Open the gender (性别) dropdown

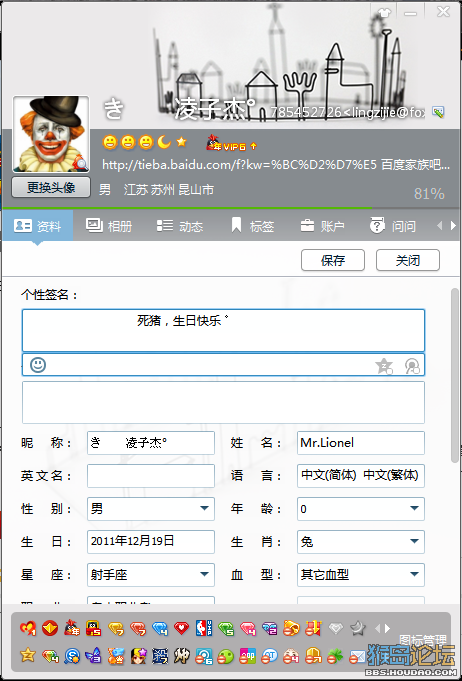tap(151, 509)
